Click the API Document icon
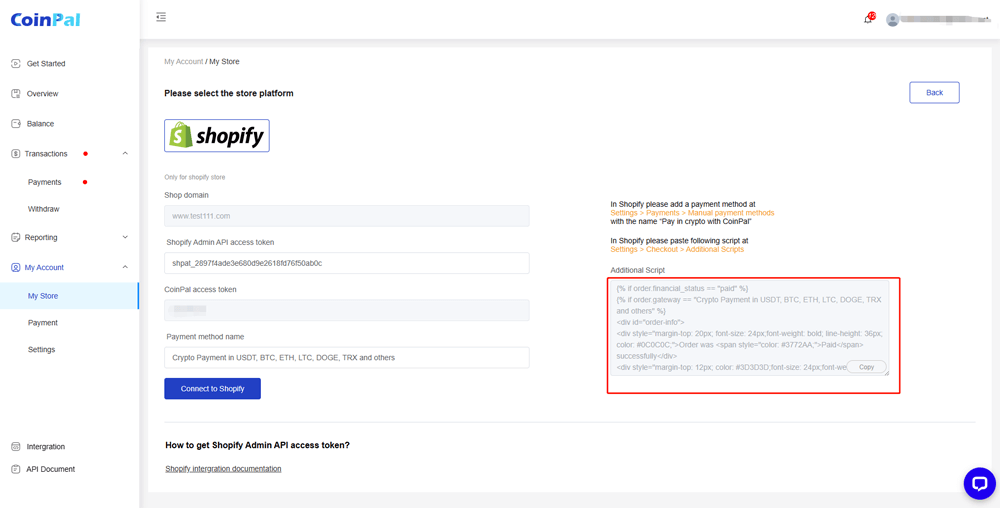 (16, 469)
